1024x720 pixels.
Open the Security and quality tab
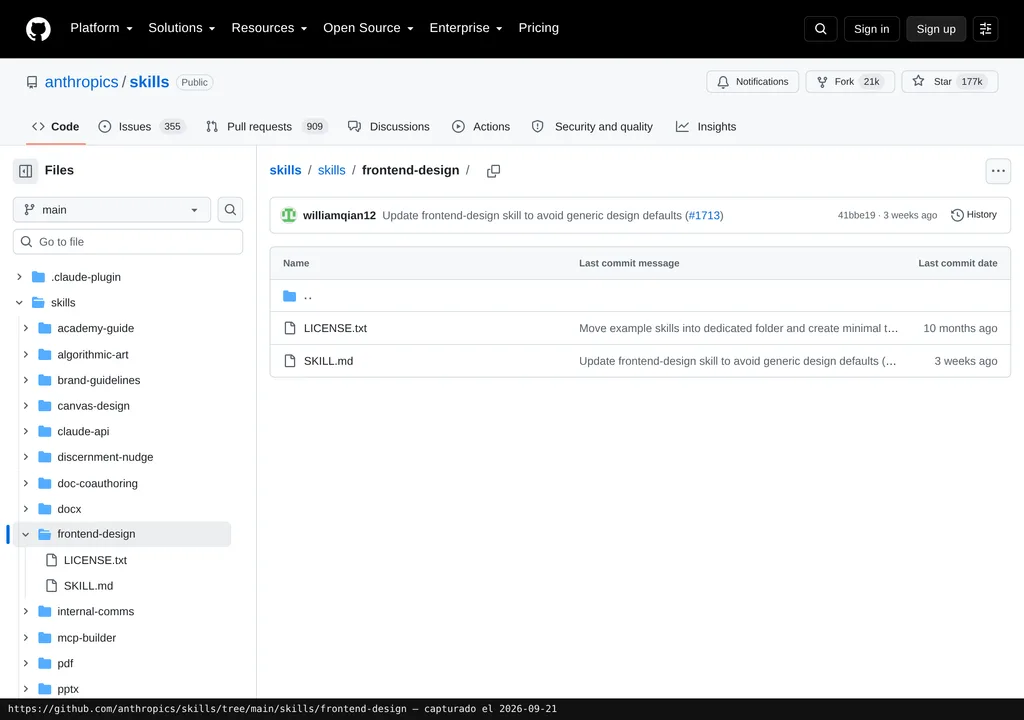click(592, 127)
